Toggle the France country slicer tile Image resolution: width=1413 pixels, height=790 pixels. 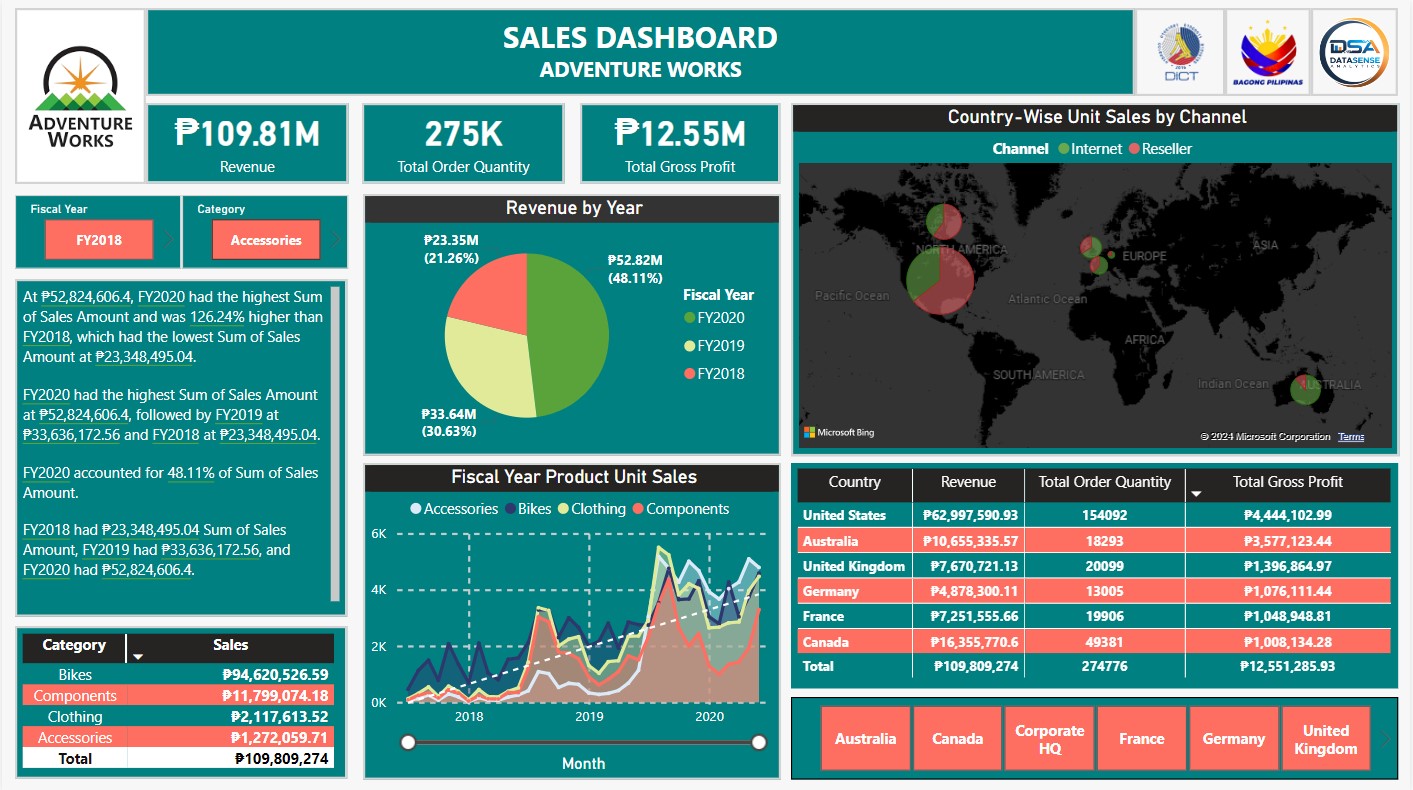coord(1142,739)
